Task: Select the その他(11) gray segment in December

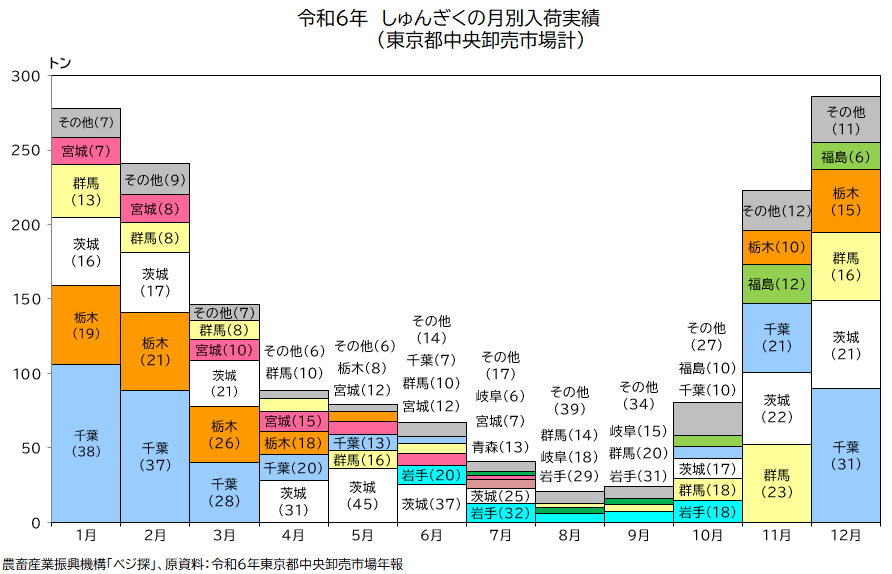Action: pos(846,119)
